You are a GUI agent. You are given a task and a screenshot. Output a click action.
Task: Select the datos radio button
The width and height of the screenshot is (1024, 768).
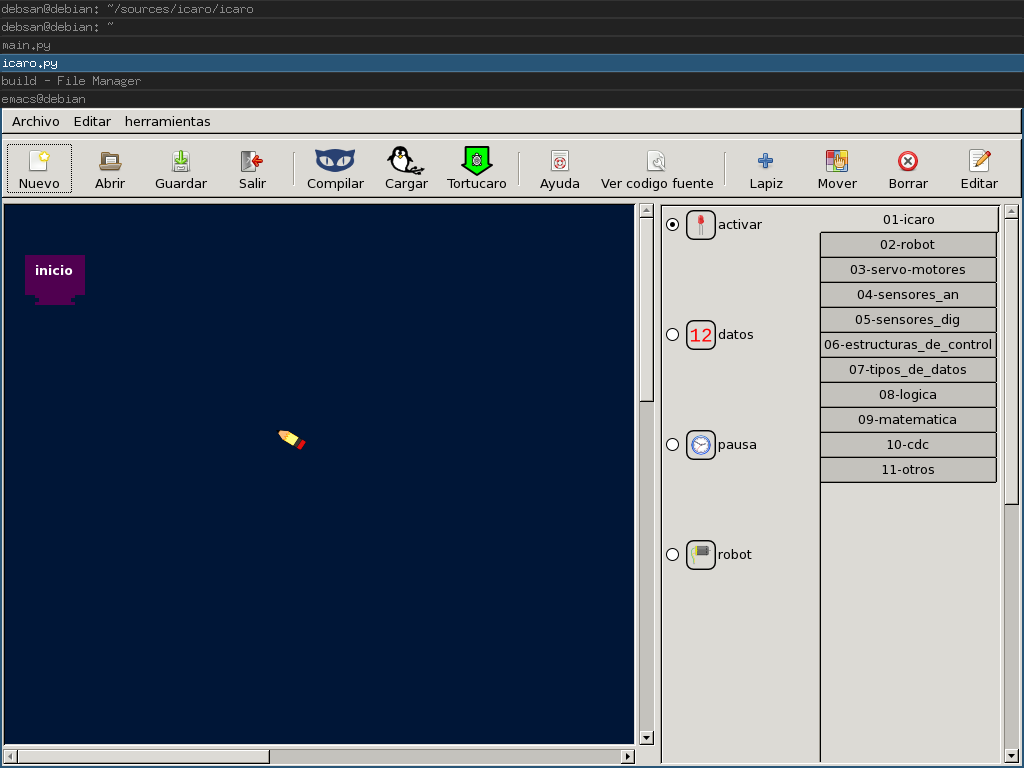(673, 334)
